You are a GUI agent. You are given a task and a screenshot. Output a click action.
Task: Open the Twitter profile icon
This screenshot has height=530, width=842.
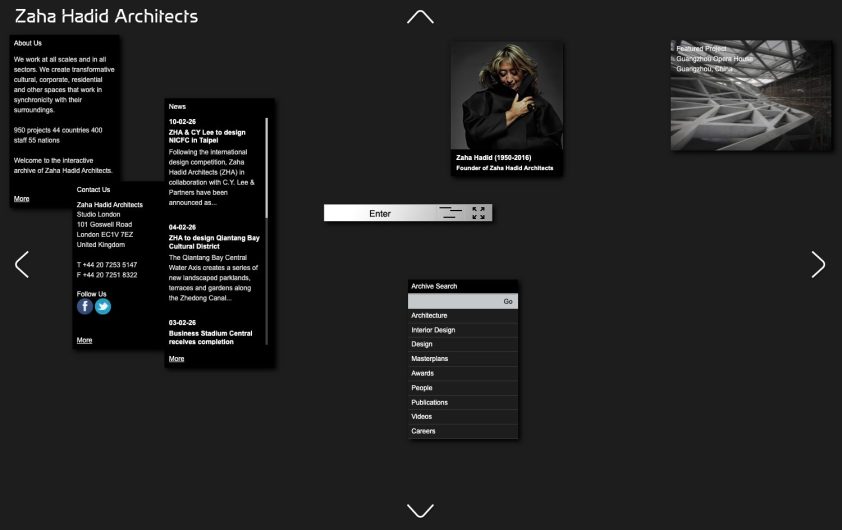[x=103, y=307]
